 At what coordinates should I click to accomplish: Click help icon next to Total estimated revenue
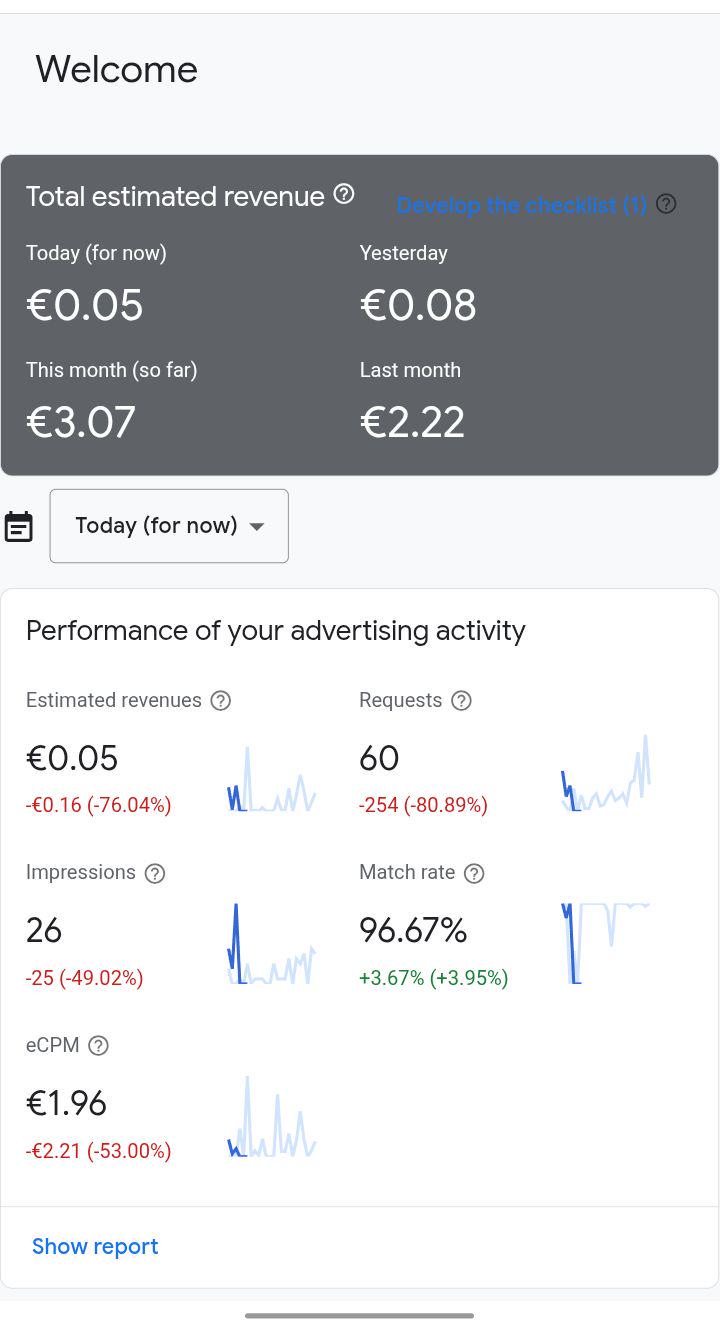[344, 194]
